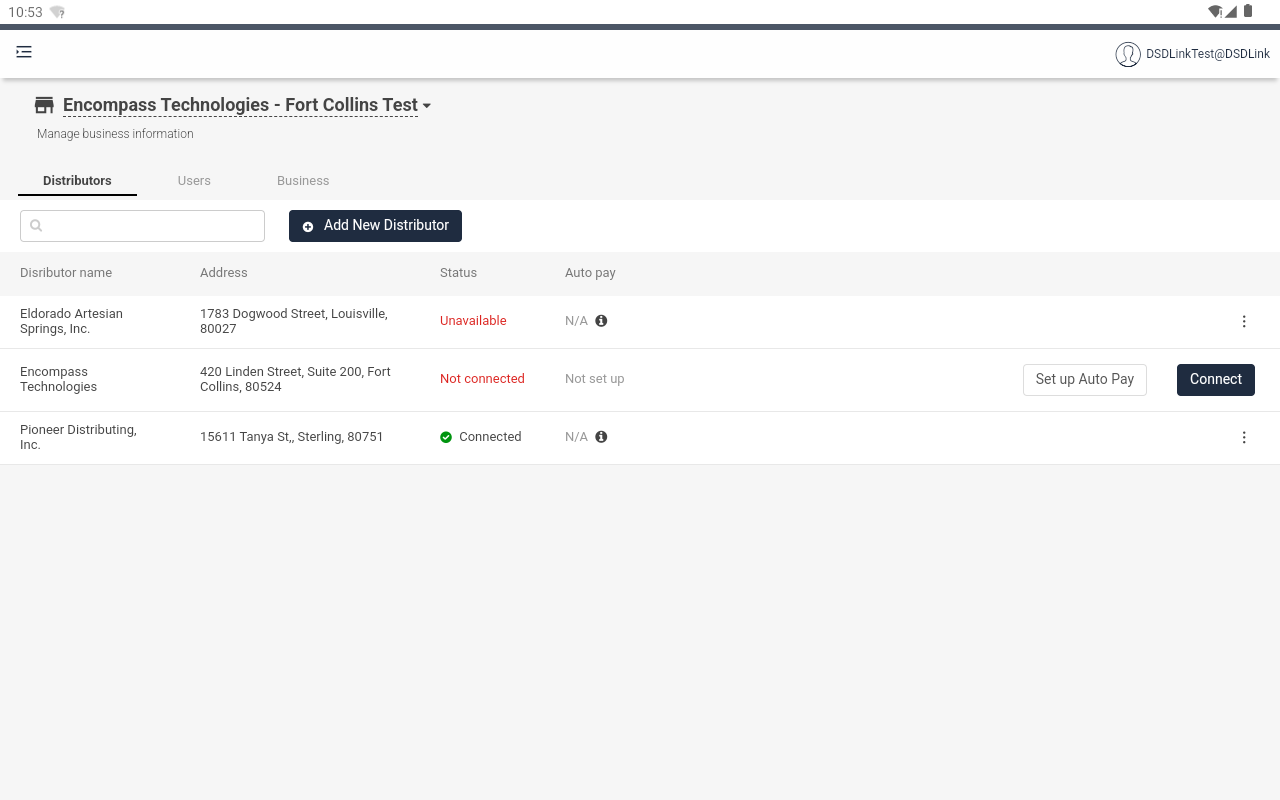Click the storefront icon beside business name

[44, 105]
